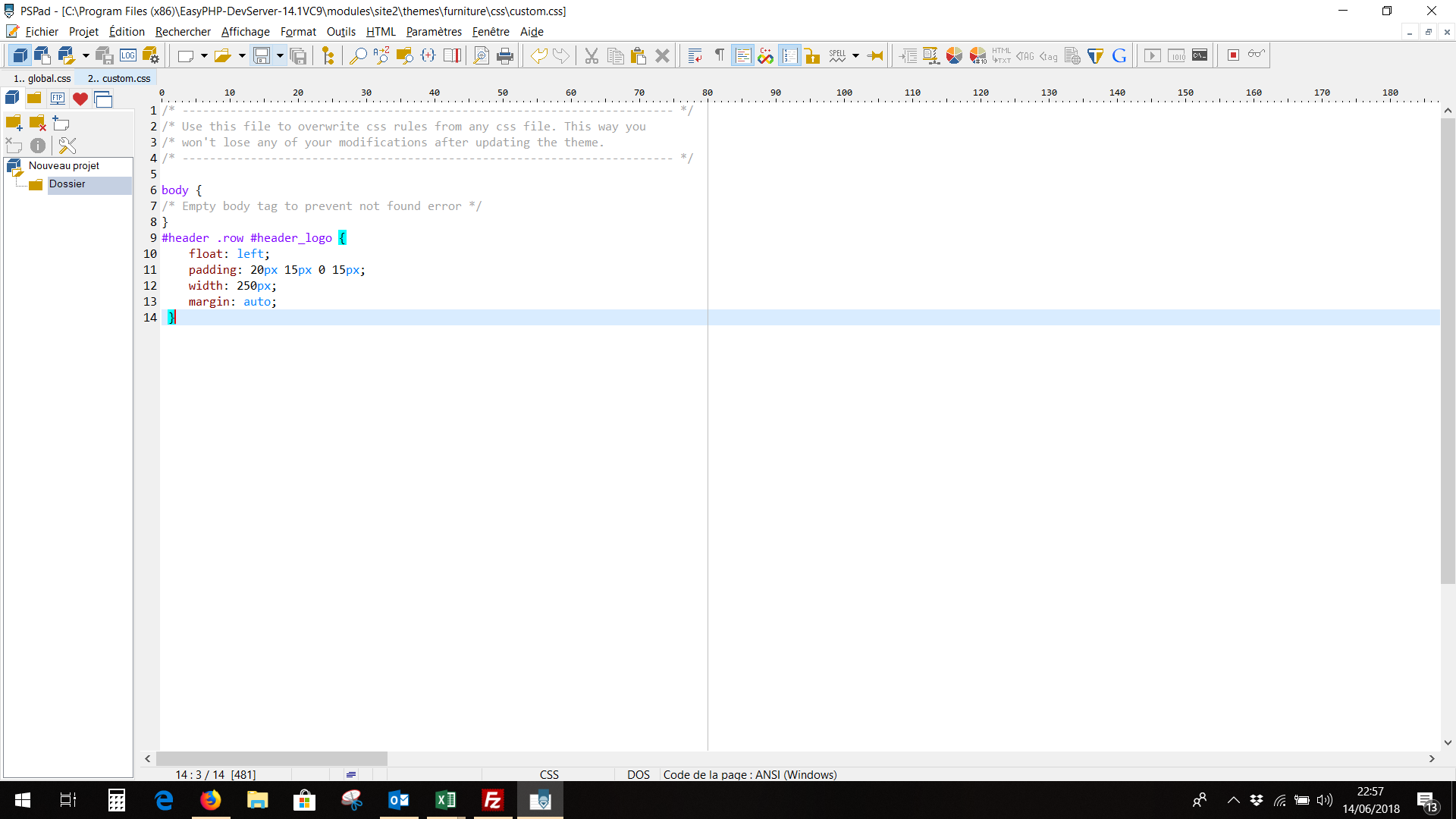
Task: Toggle show special characters pilcrow
Action: click(719, 55)
